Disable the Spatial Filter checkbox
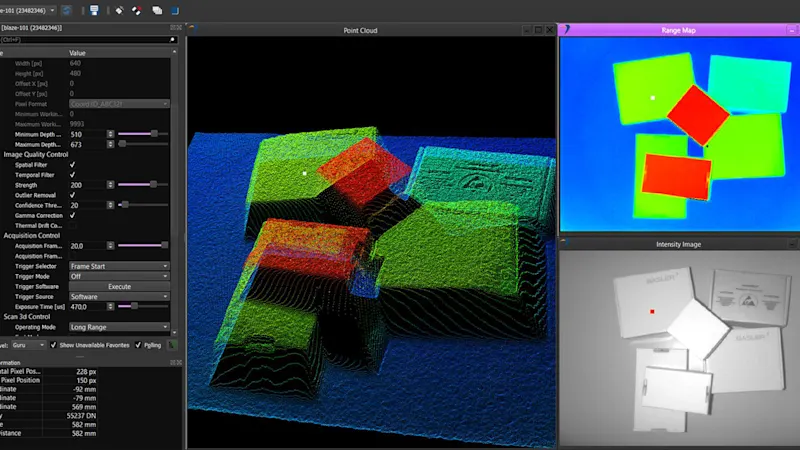The image size is (800, 450). [72, 164]
